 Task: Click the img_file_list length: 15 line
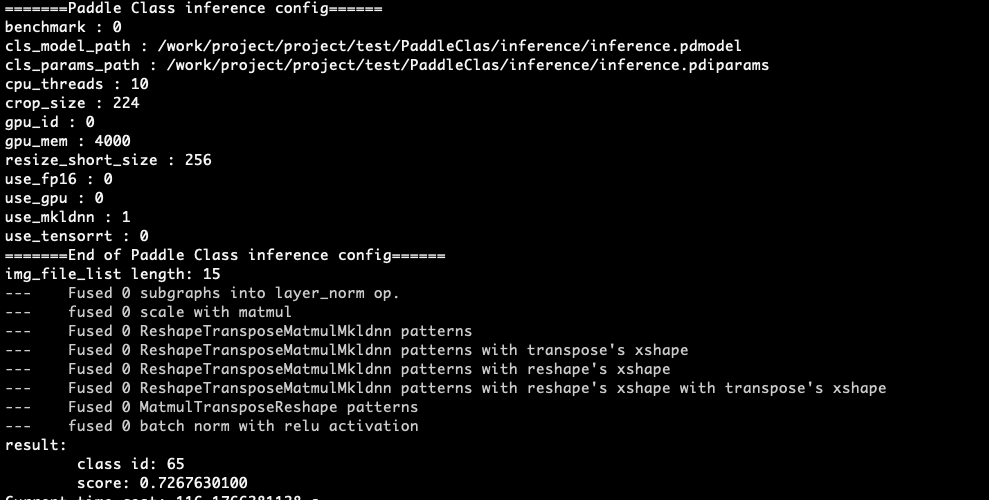tap(113, 274)
